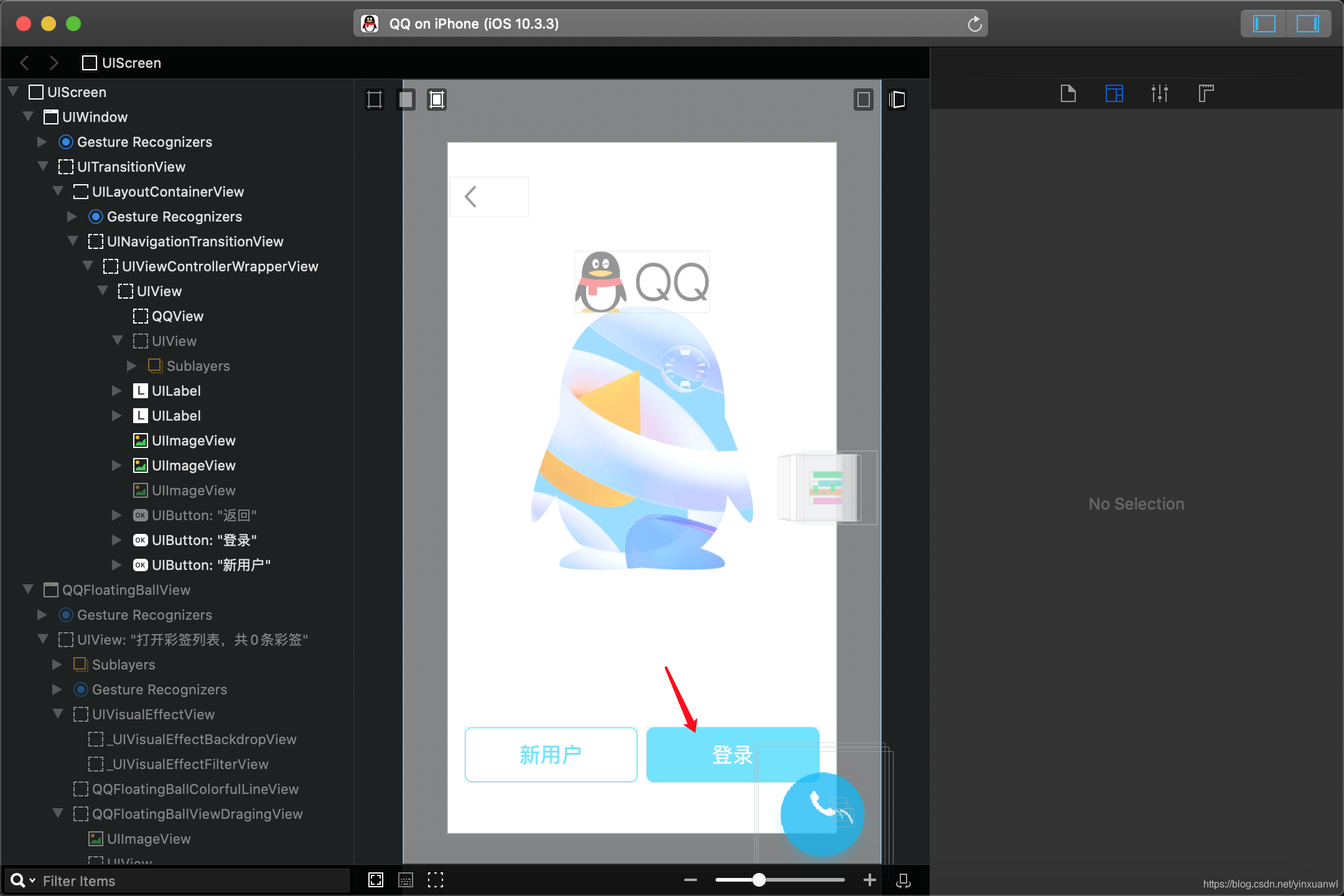Viewport: 1344px width, 896px height.
Task: Click the 新用户 button in the preview
Action: click(x=551, y=755)
